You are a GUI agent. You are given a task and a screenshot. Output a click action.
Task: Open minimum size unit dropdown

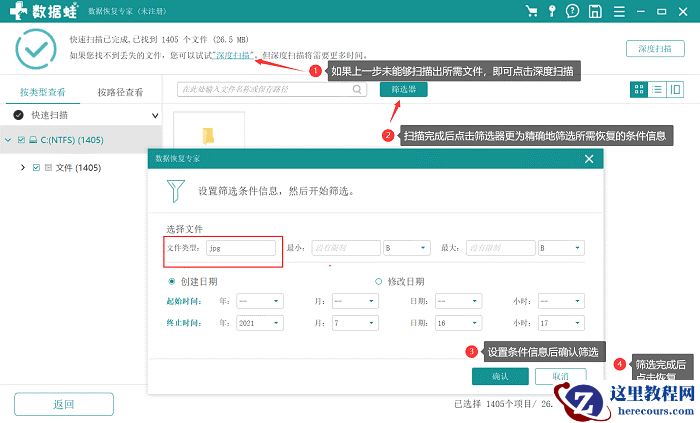(407, 248)
